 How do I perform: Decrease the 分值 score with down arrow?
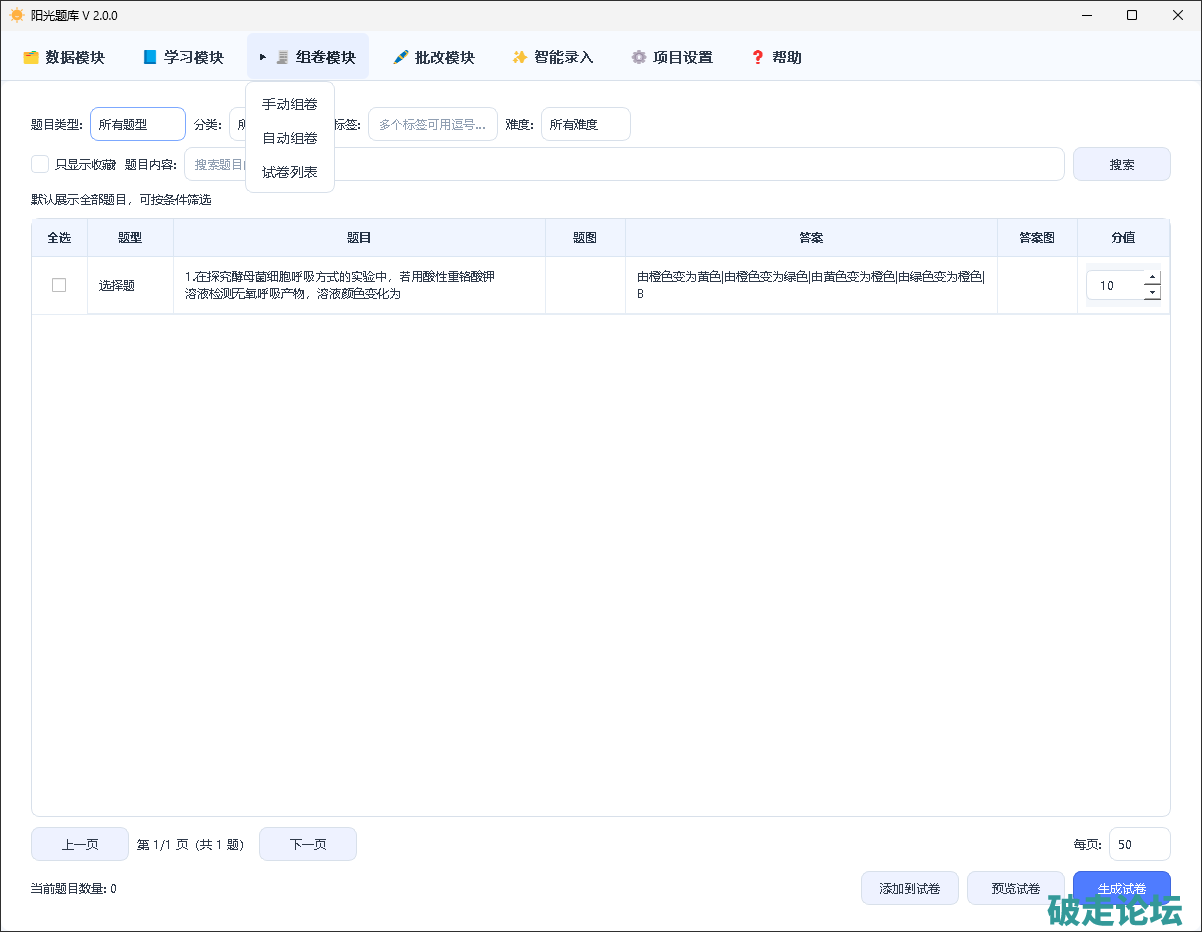click(1152, 292)
